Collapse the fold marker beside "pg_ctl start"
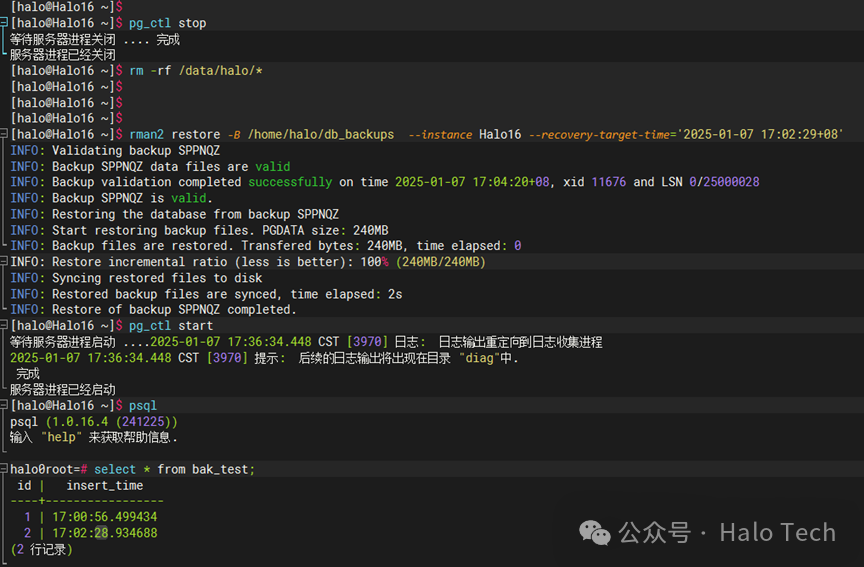 4,325
